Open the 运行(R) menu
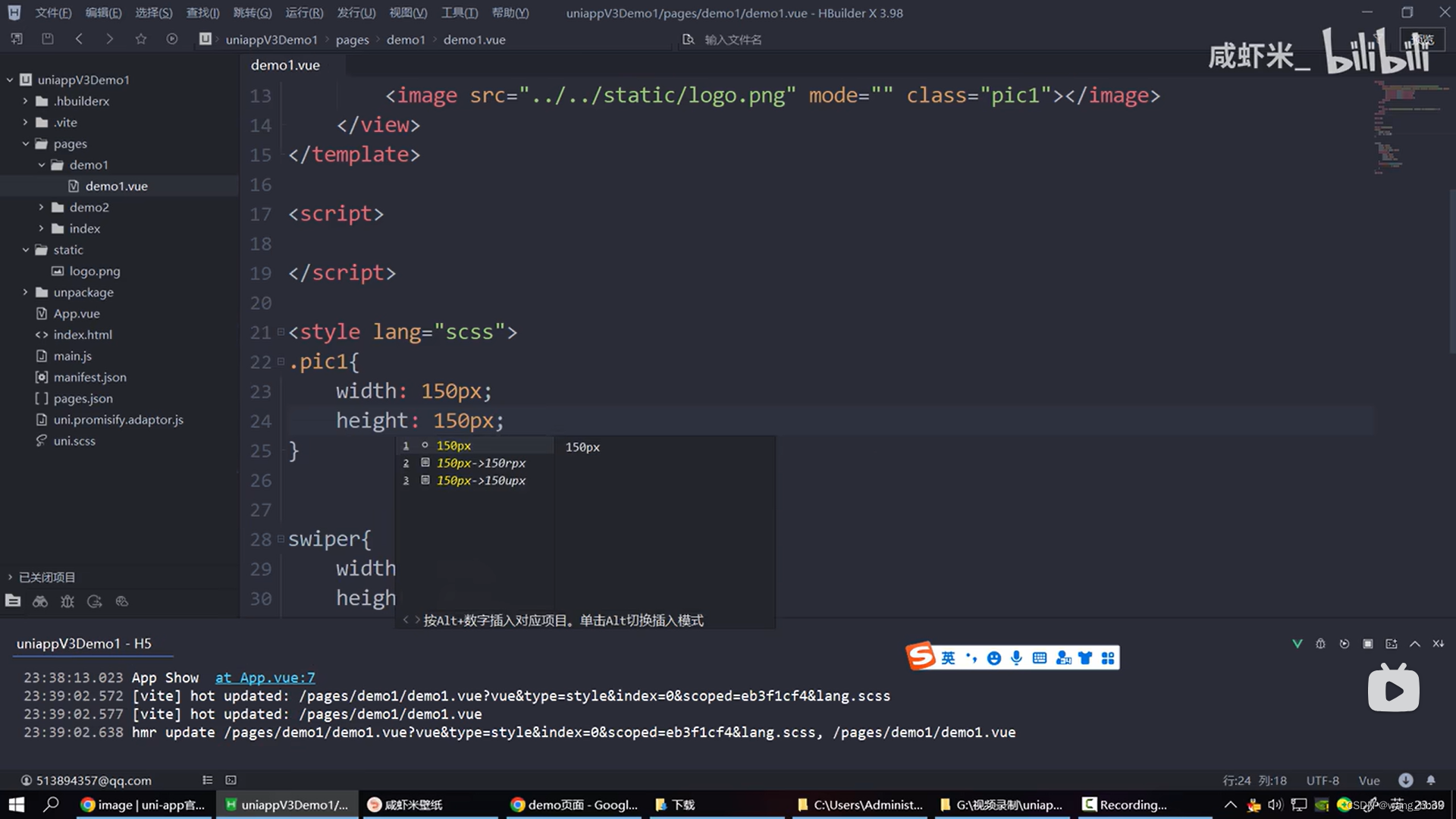This screenshot has width=1456, height=819. tap(304, 13)
